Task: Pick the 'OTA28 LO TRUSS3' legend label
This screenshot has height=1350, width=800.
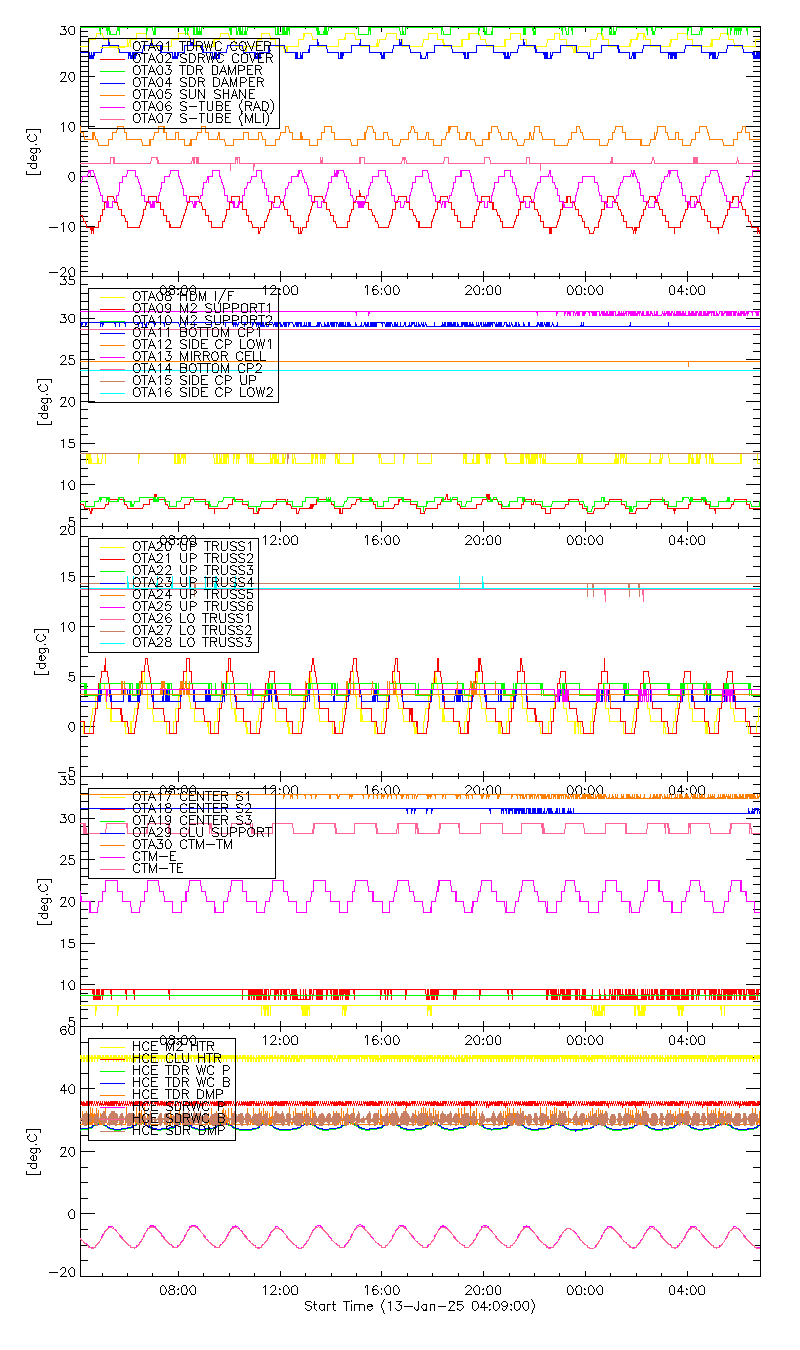Action: coord(193,641)
